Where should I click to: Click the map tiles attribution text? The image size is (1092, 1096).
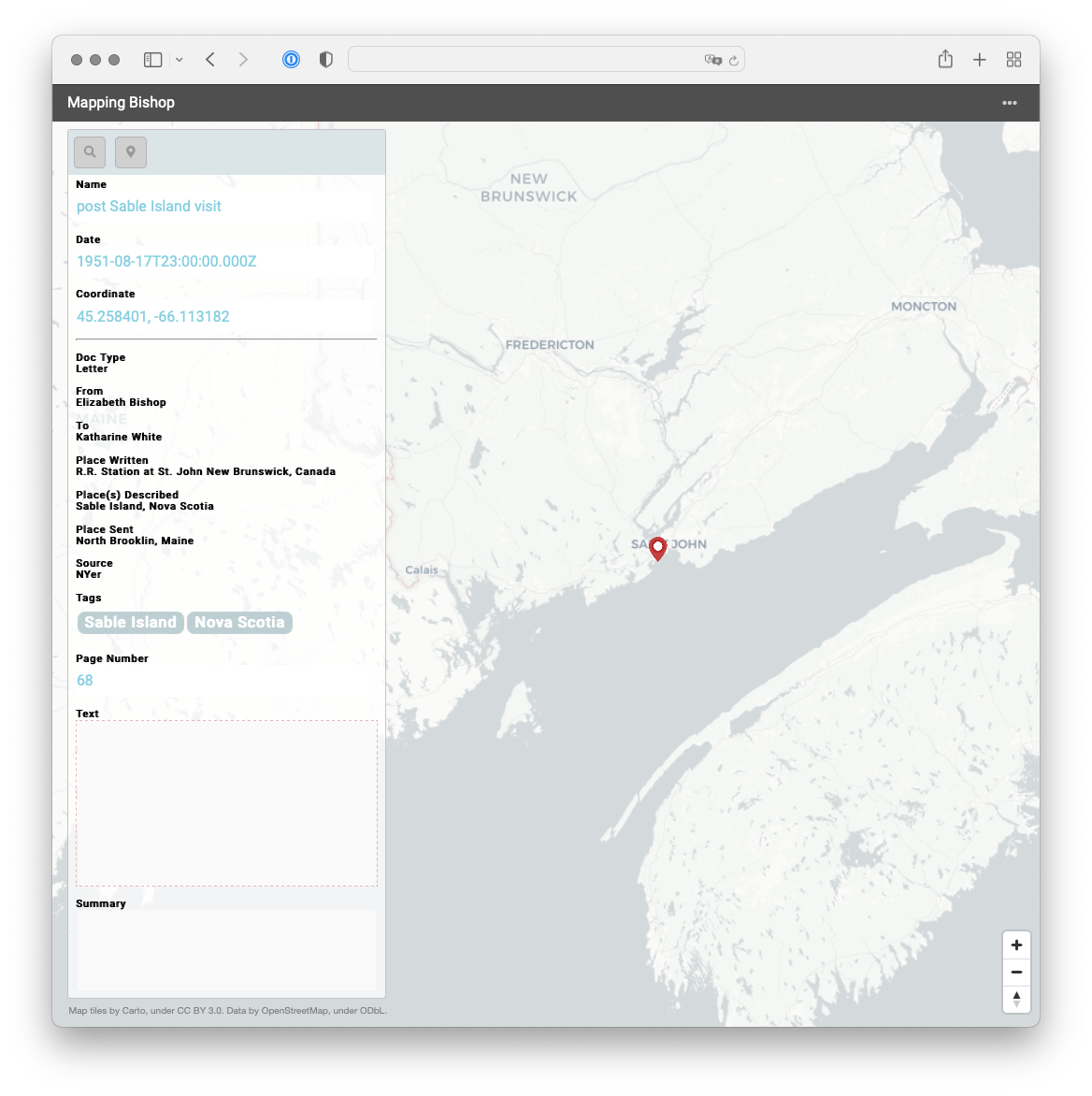228,1011
